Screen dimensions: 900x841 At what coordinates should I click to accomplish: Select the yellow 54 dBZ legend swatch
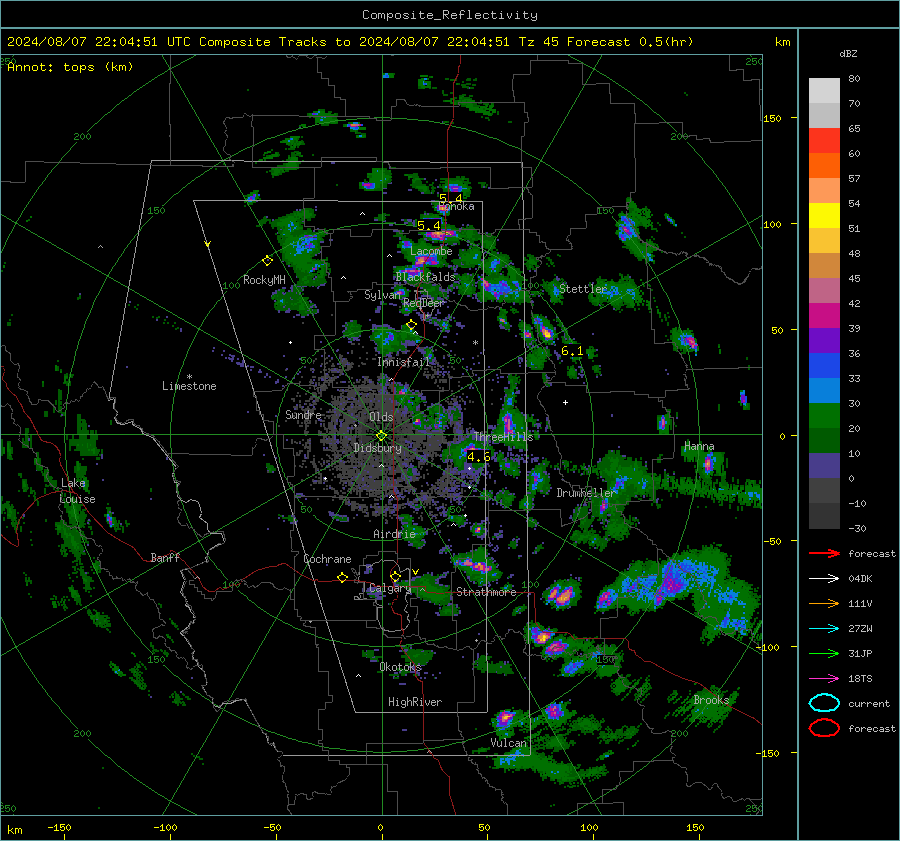[x=824, y=215]
